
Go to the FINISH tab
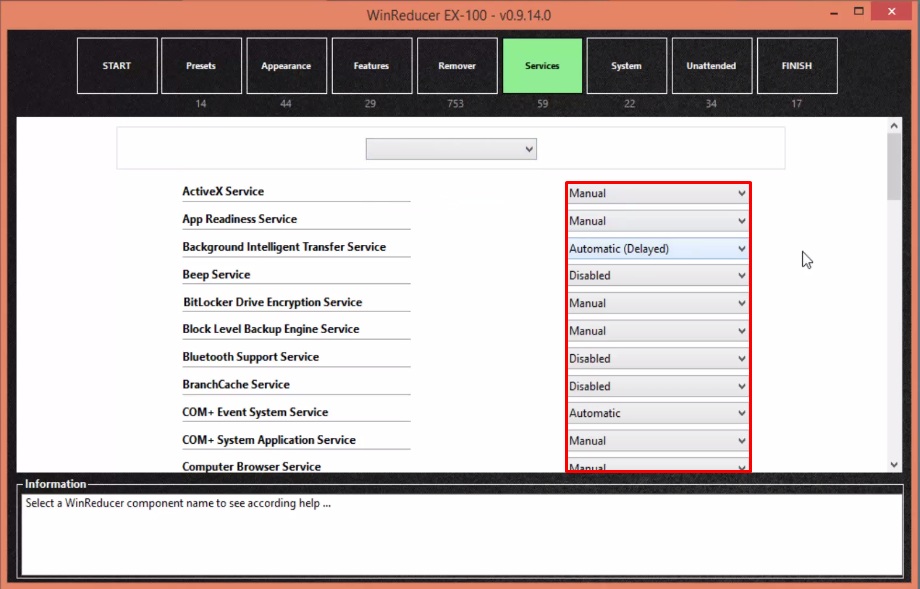click(797, 66)
